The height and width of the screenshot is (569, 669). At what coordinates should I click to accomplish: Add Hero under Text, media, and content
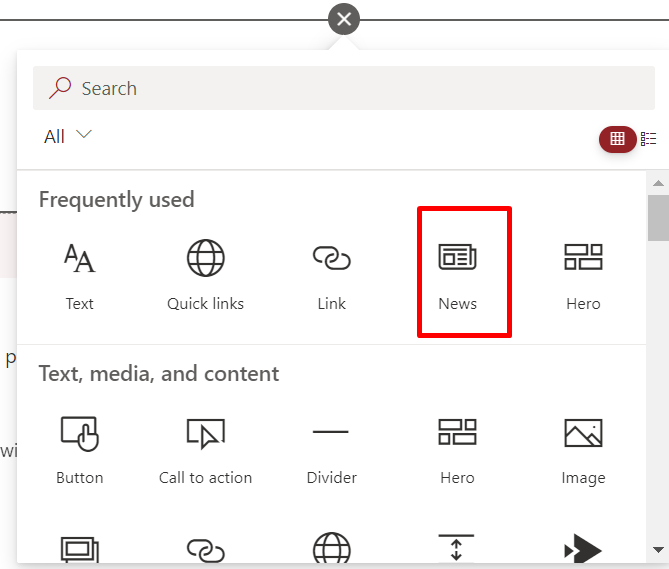tap(457, 450)
